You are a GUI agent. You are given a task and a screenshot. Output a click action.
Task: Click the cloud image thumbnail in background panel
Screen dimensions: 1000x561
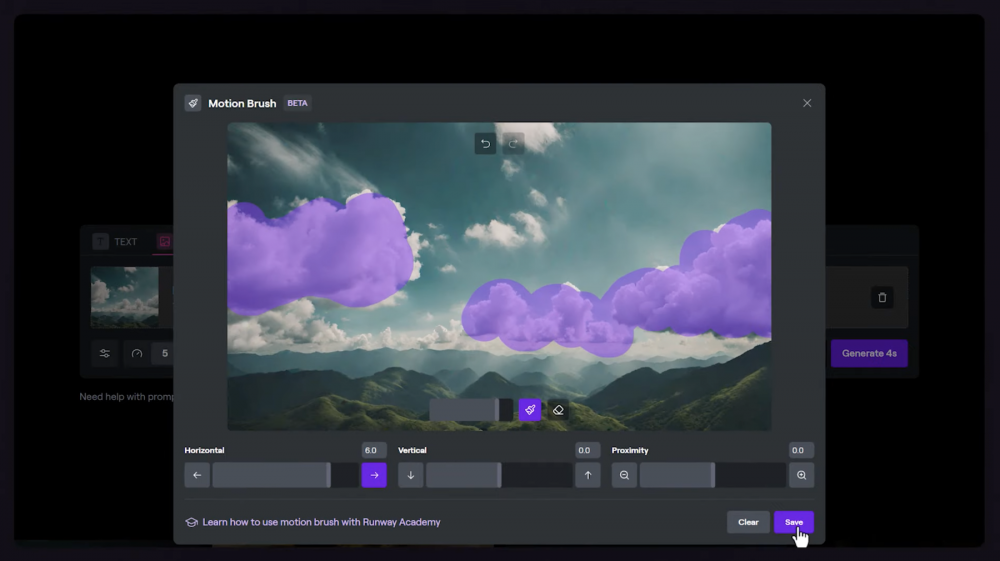(x=124, y=297)
